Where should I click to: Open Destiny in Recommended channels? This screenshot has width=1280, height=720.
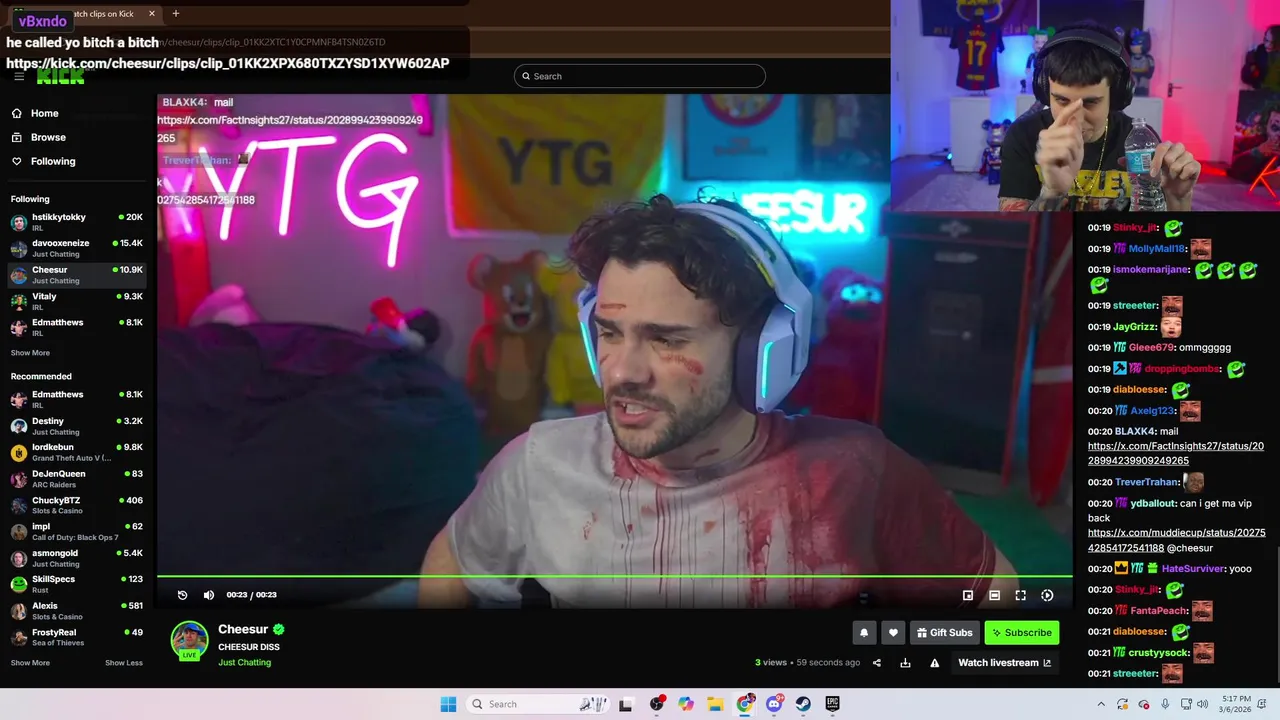[77, 426]
